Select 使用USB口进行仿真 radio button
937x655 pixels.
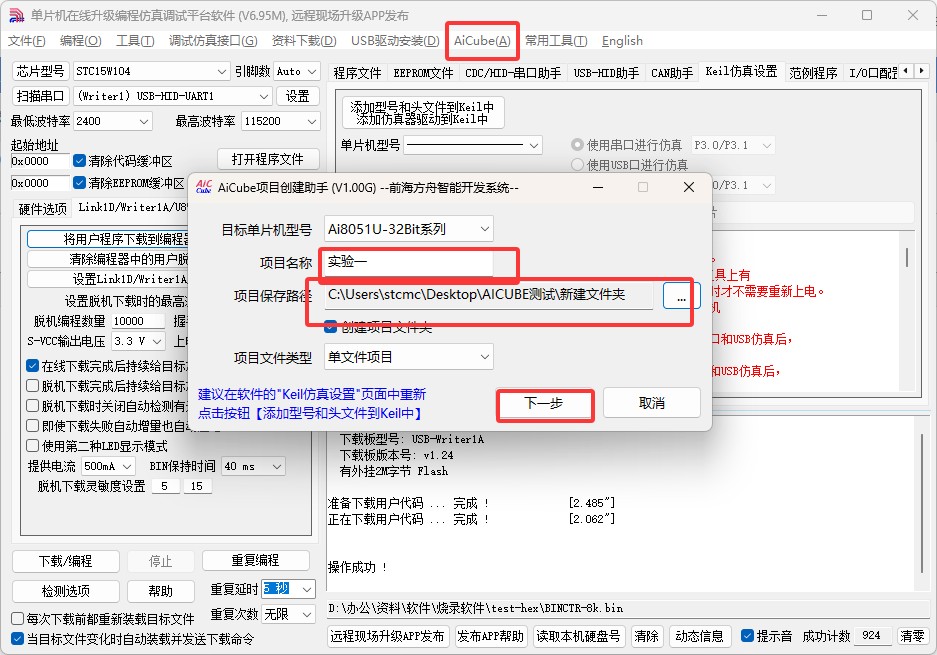577,164
